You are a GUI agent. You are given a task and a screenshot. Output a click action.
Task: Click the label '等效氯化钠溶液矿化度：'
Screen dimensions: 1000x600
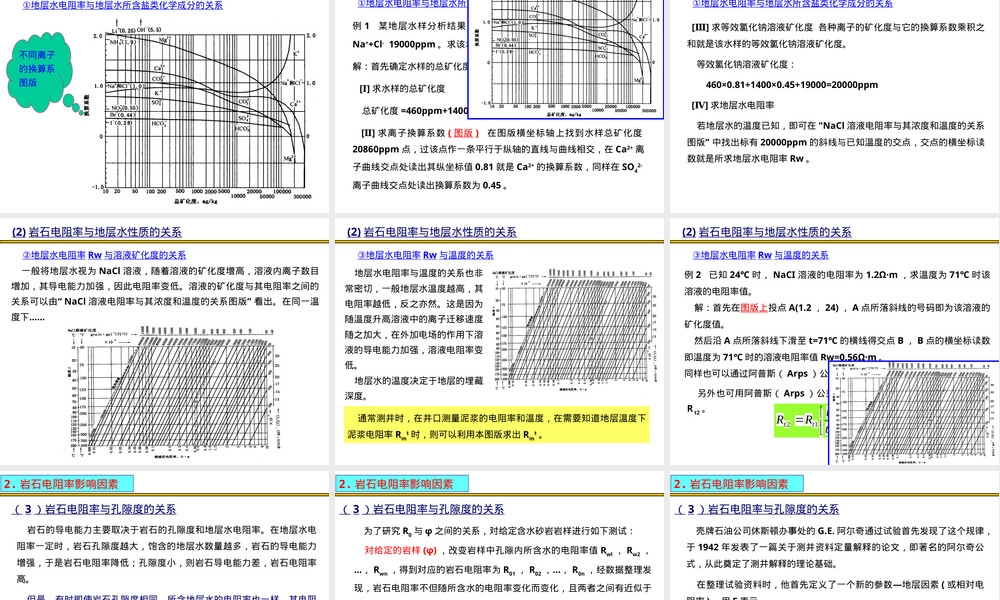[x=746, y=64]
